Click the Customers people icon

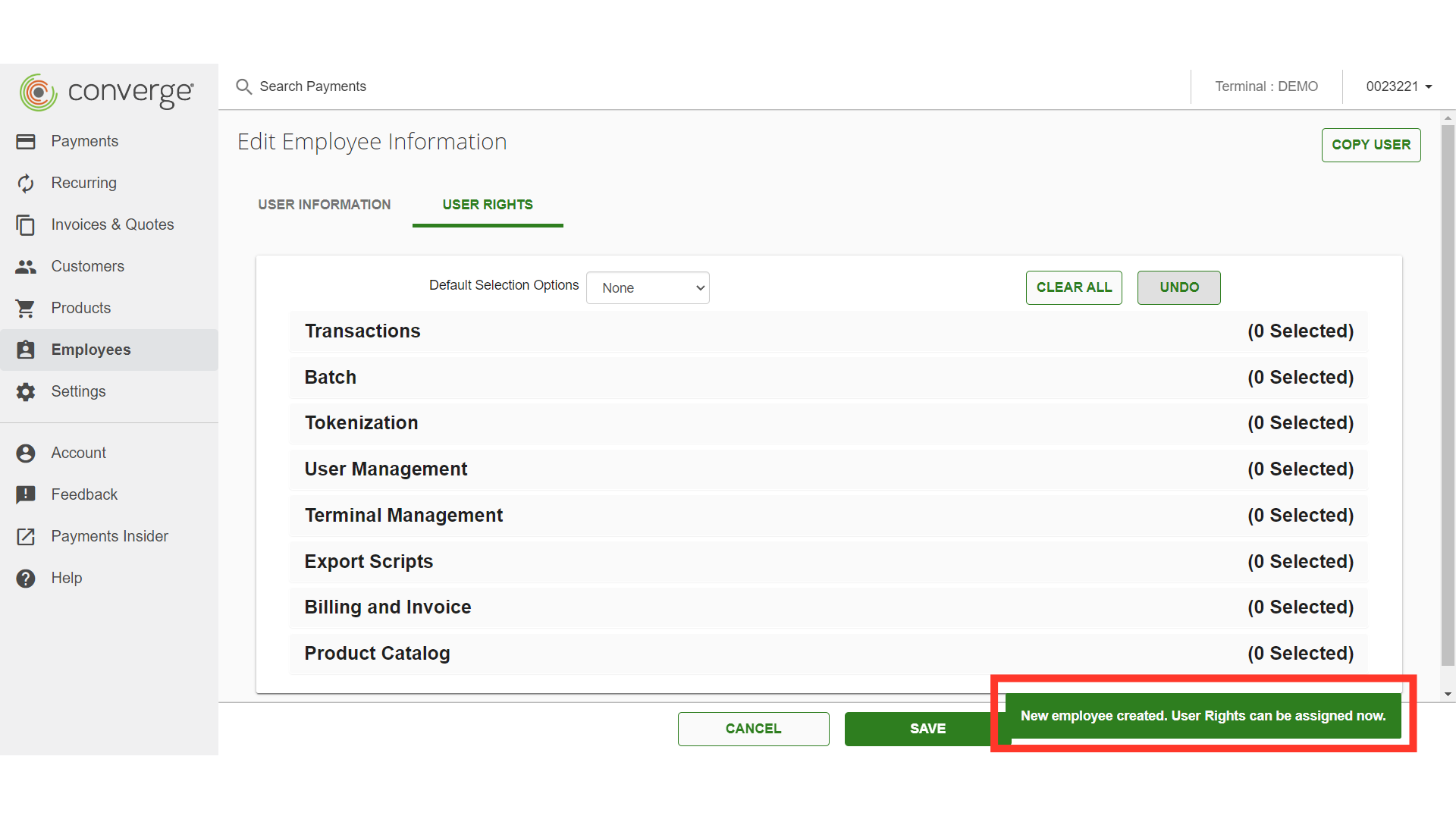26,267
